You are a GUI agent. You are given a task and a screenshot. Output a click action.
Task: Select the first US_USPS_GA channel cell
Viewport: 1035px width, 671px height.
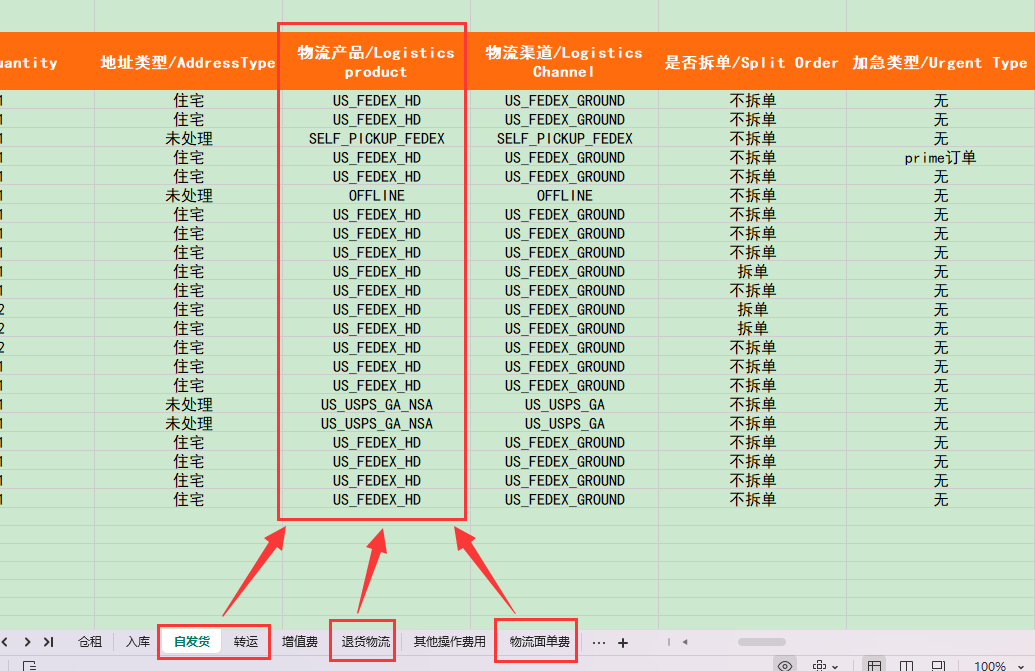point(564,404)
